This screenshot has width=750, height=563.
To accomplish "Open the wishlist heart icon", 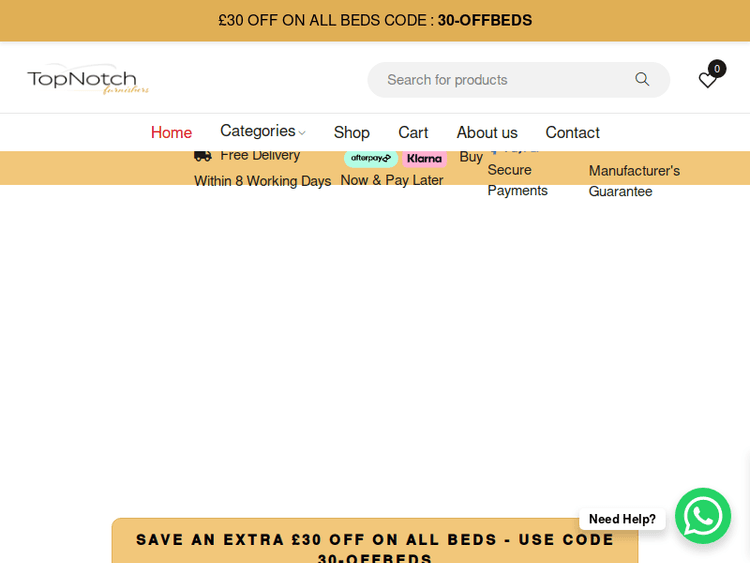I will 707,81.
